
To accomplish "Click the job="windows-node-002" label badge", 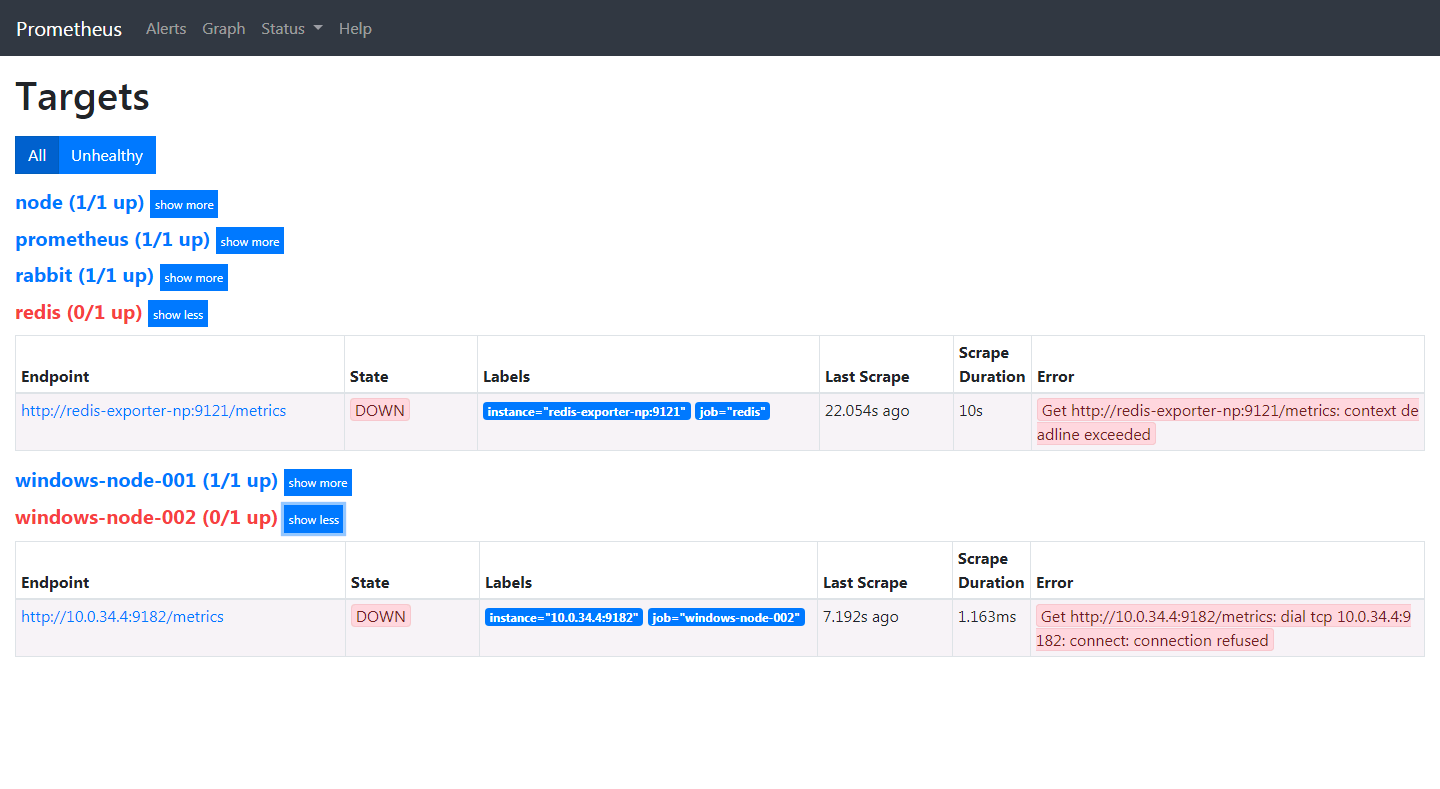I will coord(726,617).
